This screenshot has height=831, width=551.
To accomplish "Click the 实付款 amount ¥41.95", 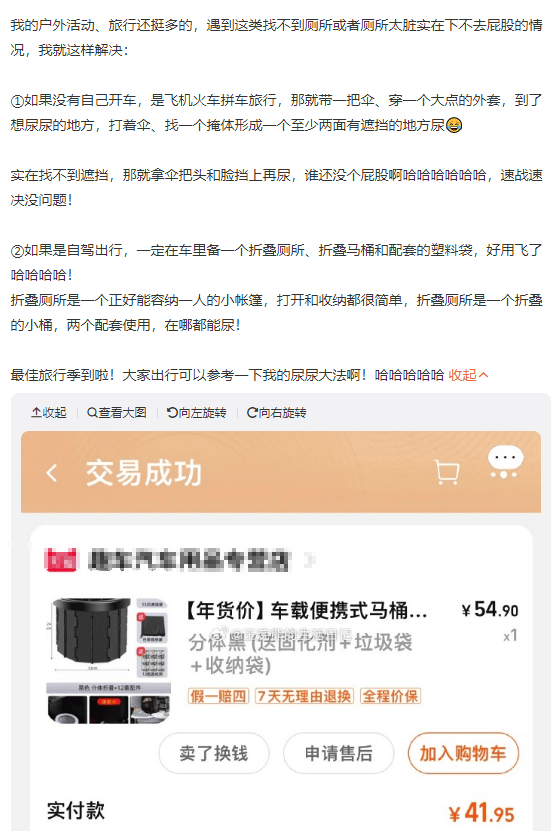I will (482, 812).
